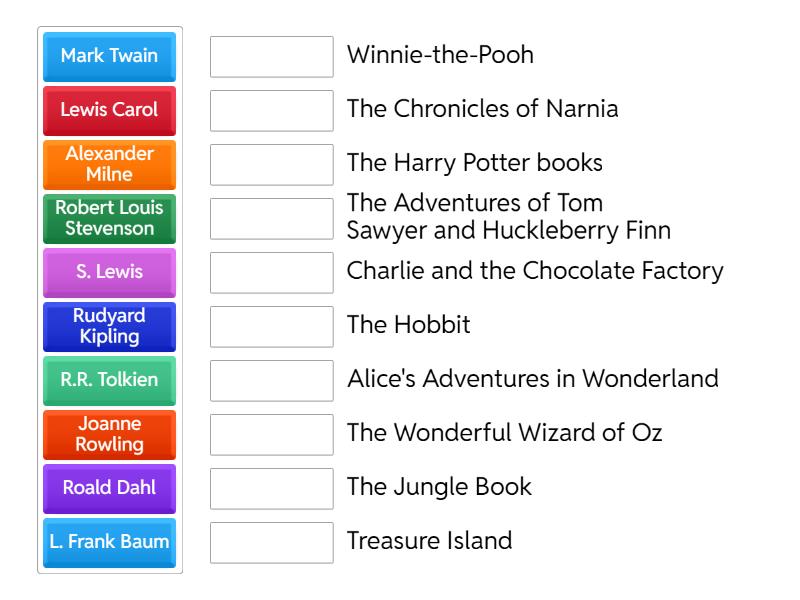The width and height of the screenshot is (800, 600).
Task: Select the slot for Wonderful Wizard of Oz
Action: pos(271,434)
